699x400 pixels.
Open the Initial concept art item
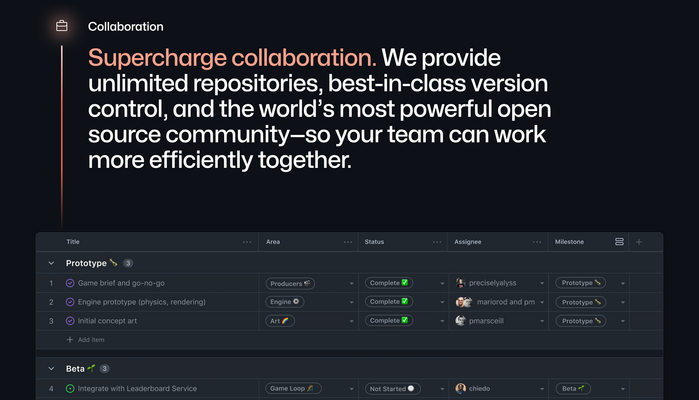(x=107, y=321)
